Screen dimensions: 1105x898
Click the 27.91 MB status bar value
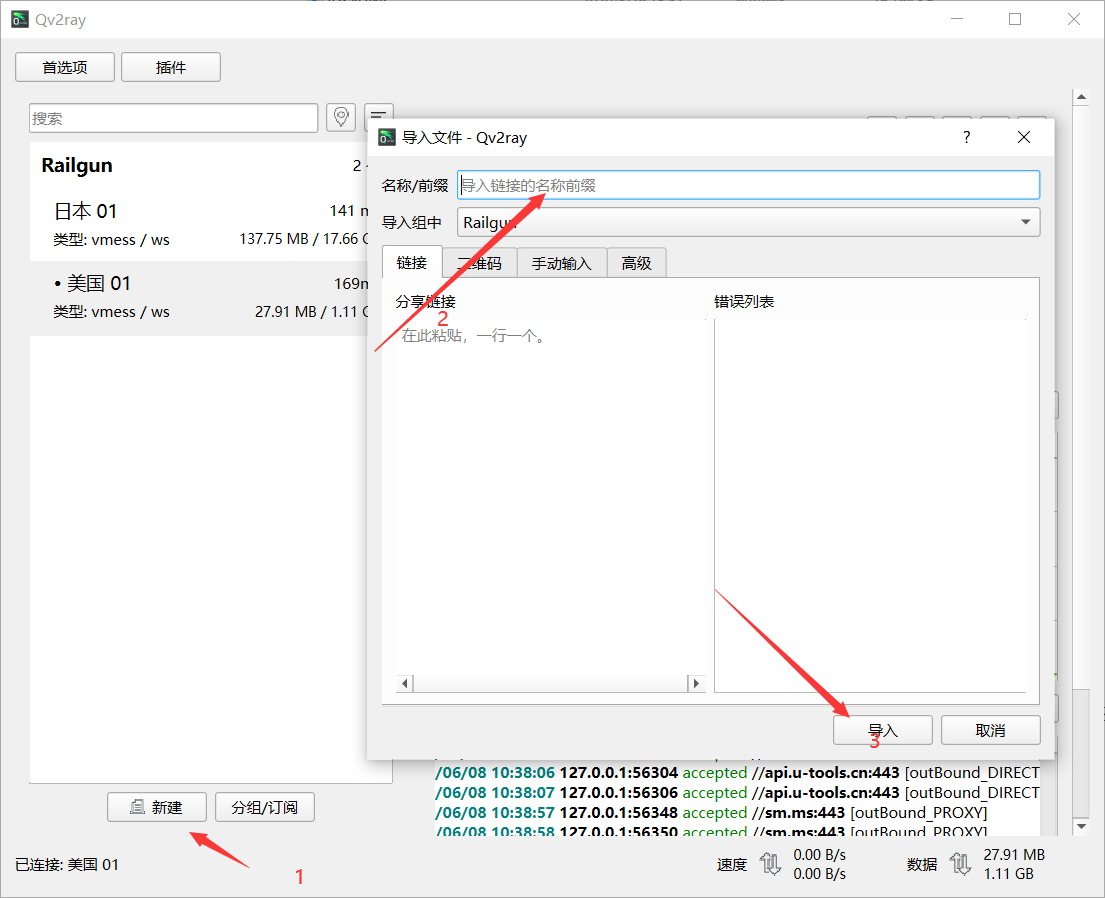coord(1014,854)
